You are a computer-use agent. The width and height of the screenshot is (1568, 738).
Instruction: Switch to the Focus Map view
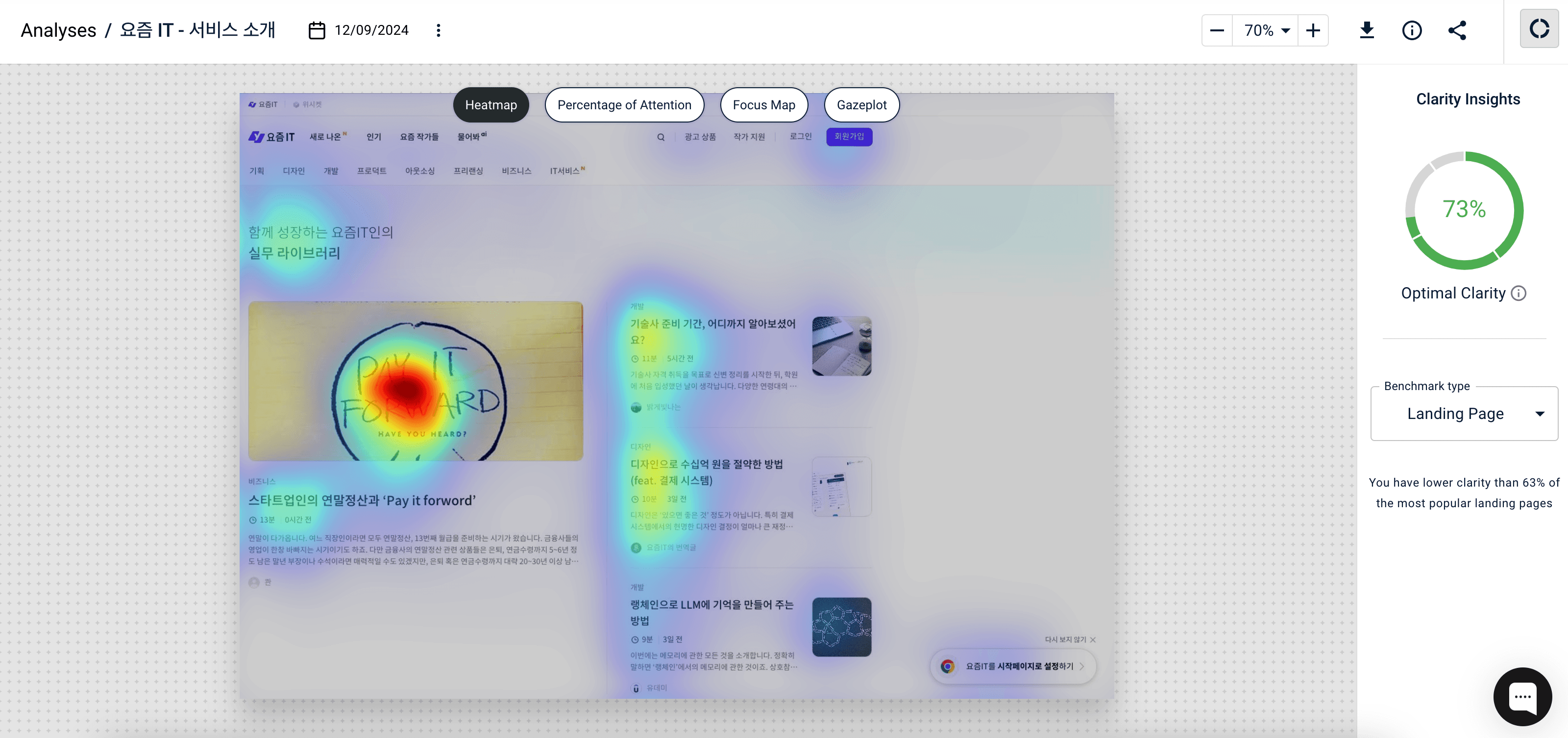763,105
